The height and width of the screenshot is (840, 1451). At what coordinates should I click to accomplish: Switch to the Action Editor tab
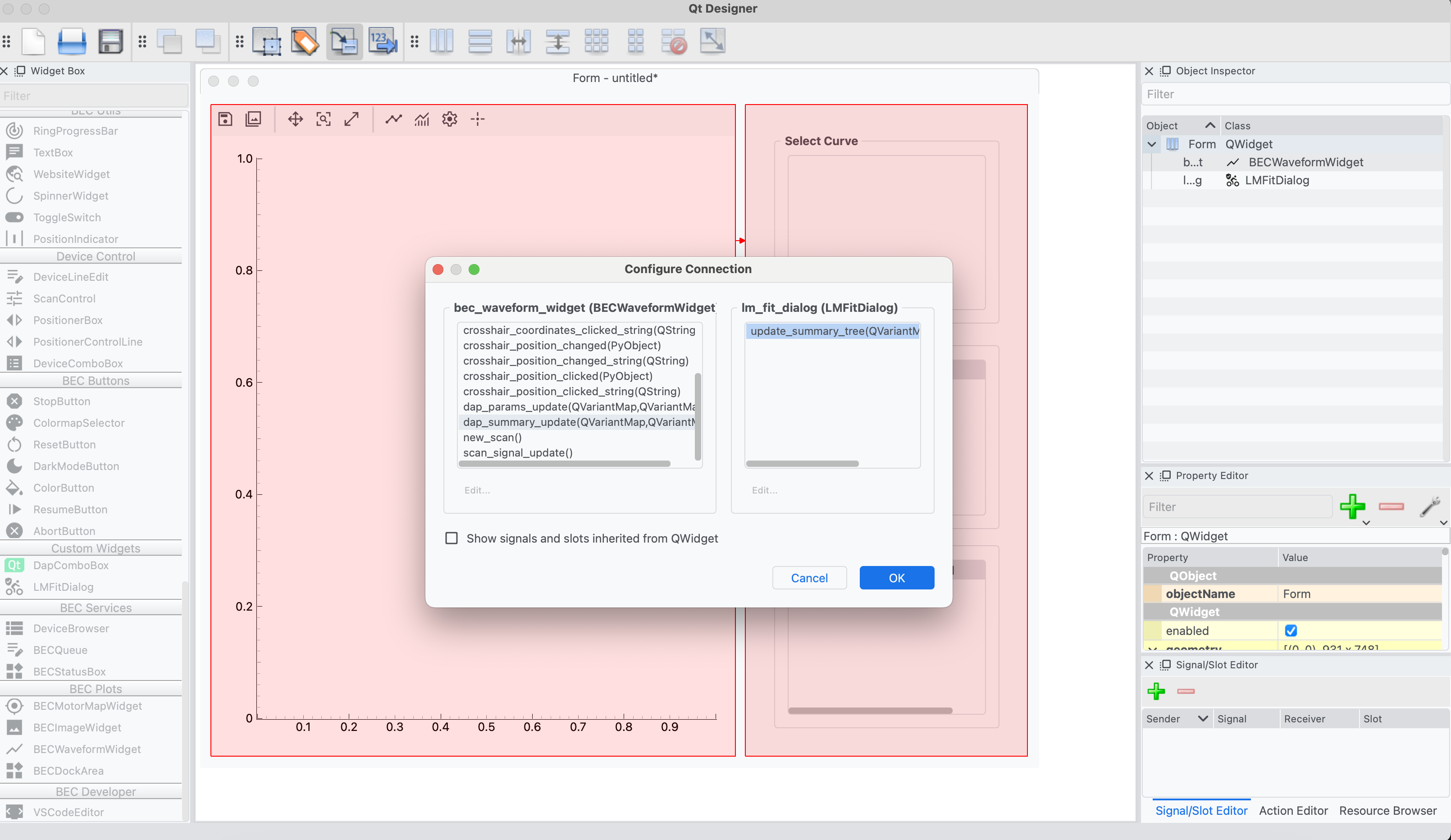[1293, 810]
